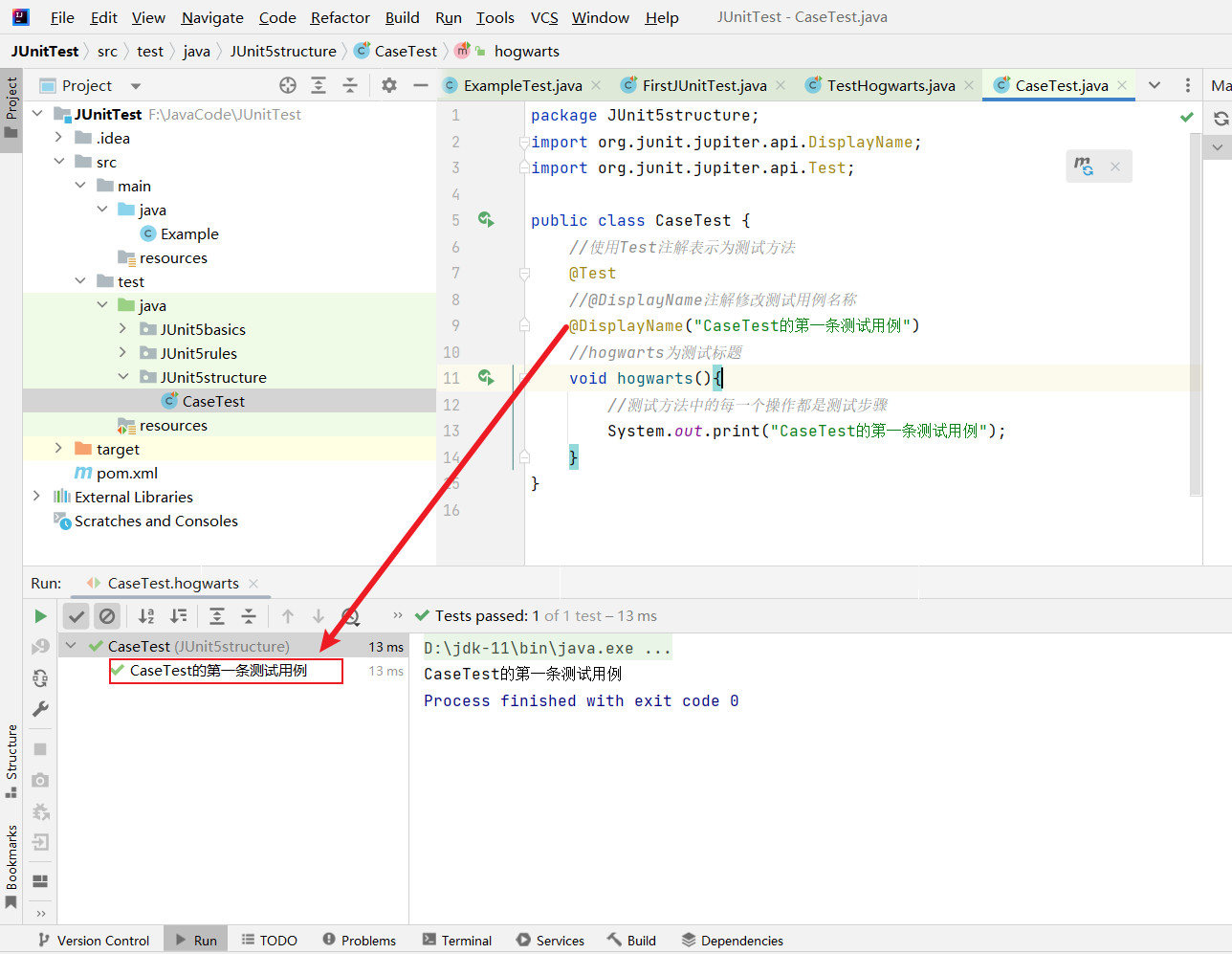
Task: Click the Load Maven Changes icon
Action: click(x=1084, y=166)
